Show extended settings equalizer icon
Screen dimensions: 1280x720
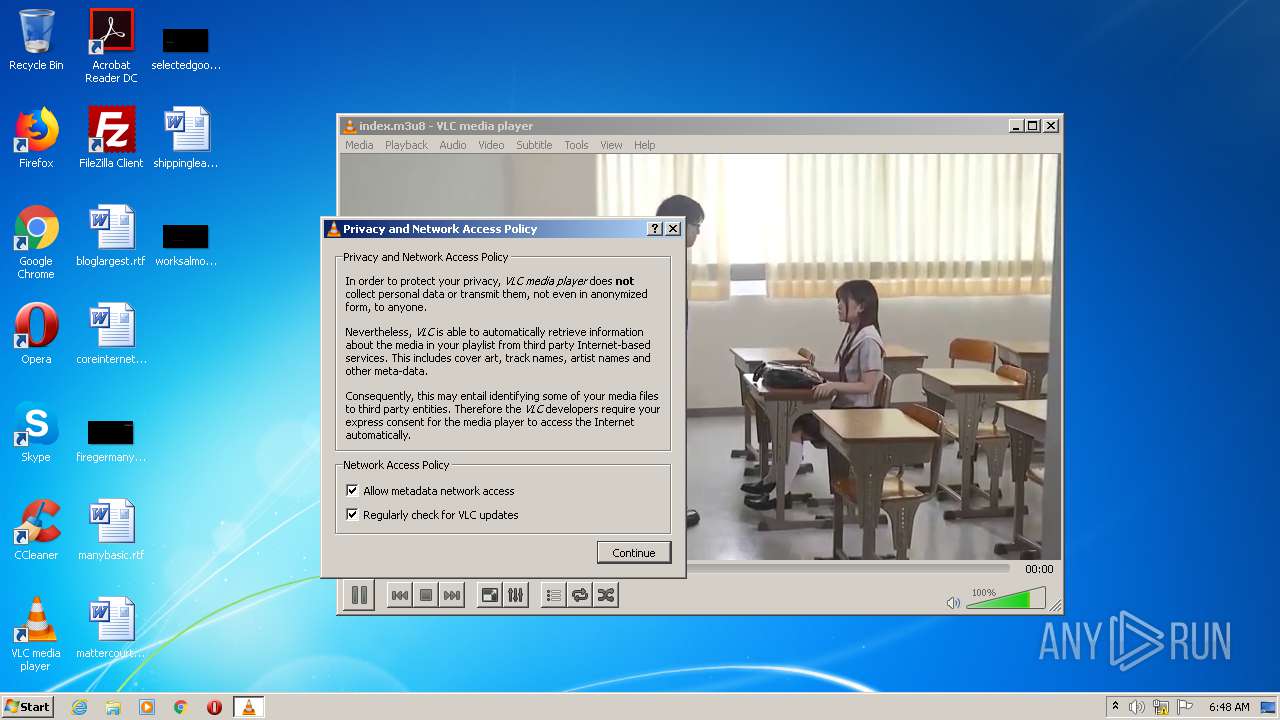[x=515, y=595]
